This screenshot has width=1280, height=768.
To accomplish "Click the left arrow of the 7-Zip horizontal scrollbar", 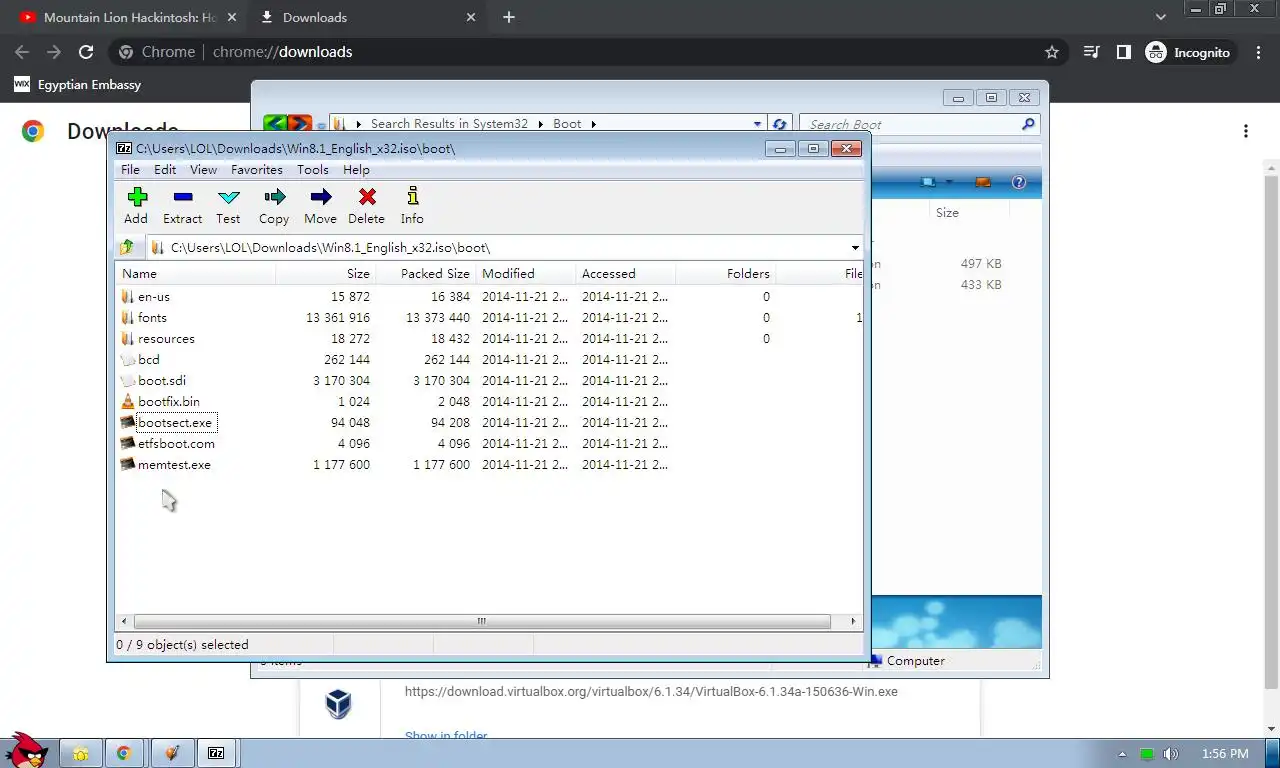I will (x=124, y=621).
